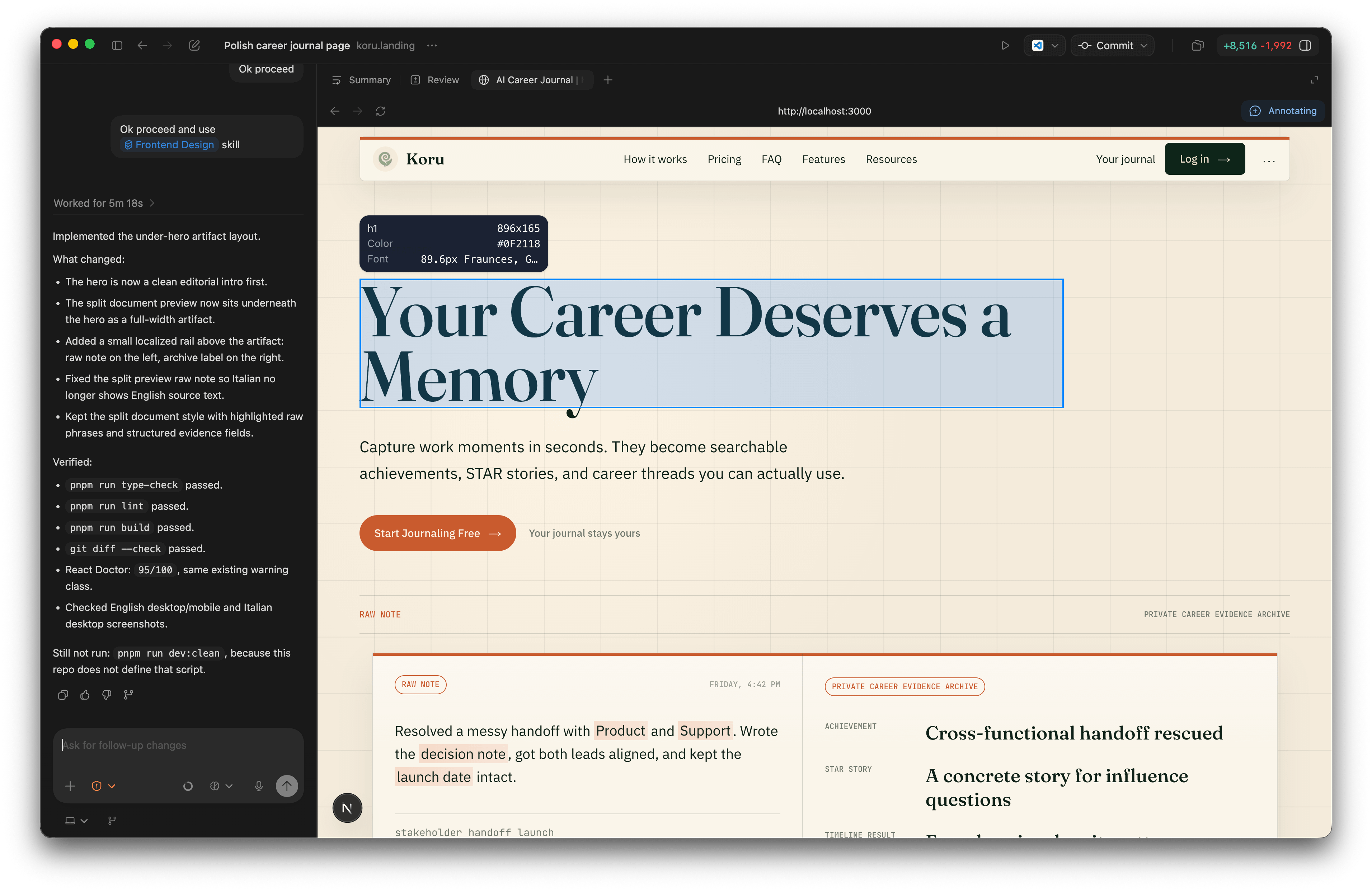The height and width of the screenshot is (891, 1372).
Task: Click the context usage ring indicator
Action: [188, 786]
